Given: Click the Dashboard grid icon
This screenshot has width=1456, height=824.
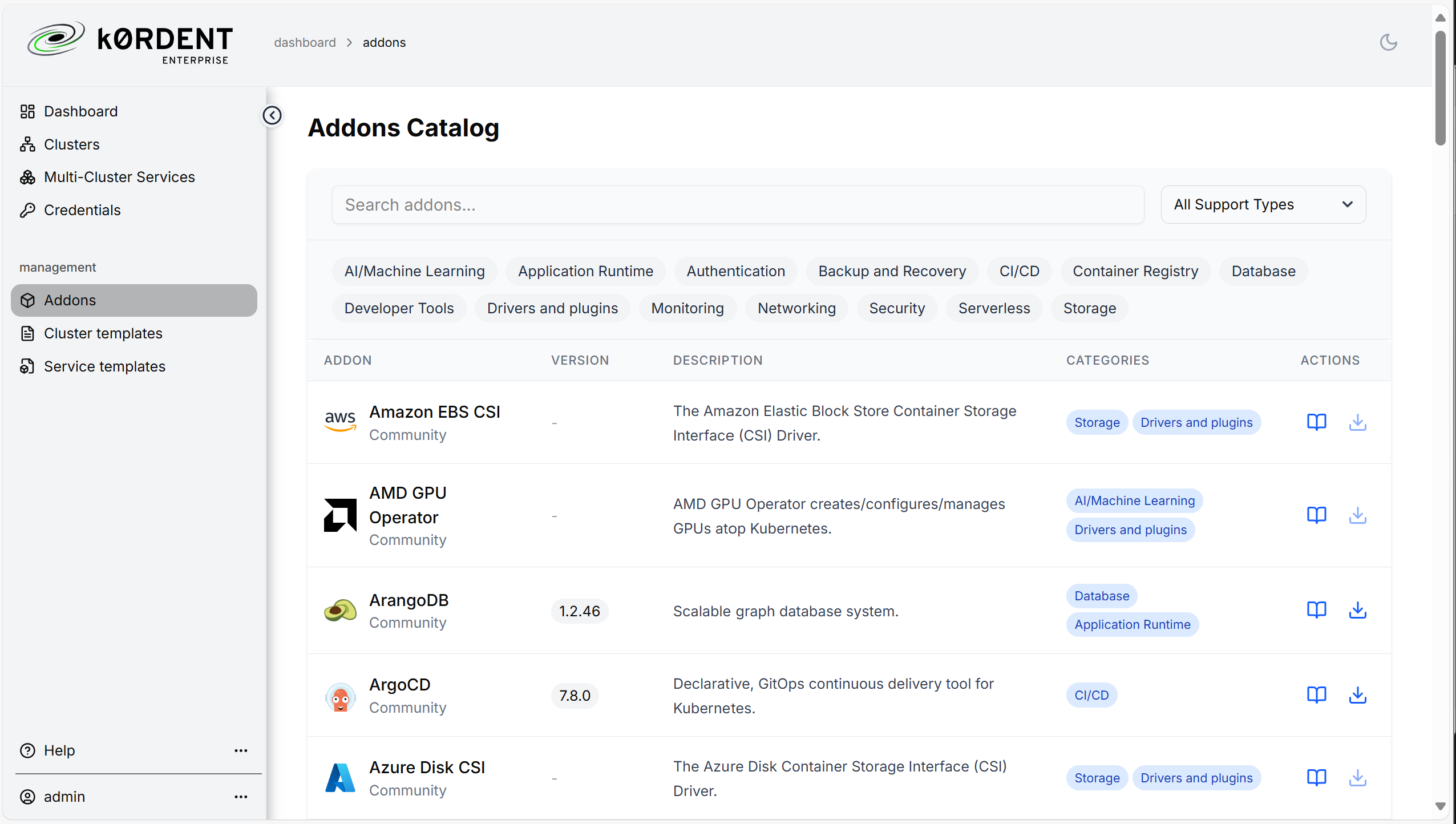Looking at the screenshot, I should point(27,111).
